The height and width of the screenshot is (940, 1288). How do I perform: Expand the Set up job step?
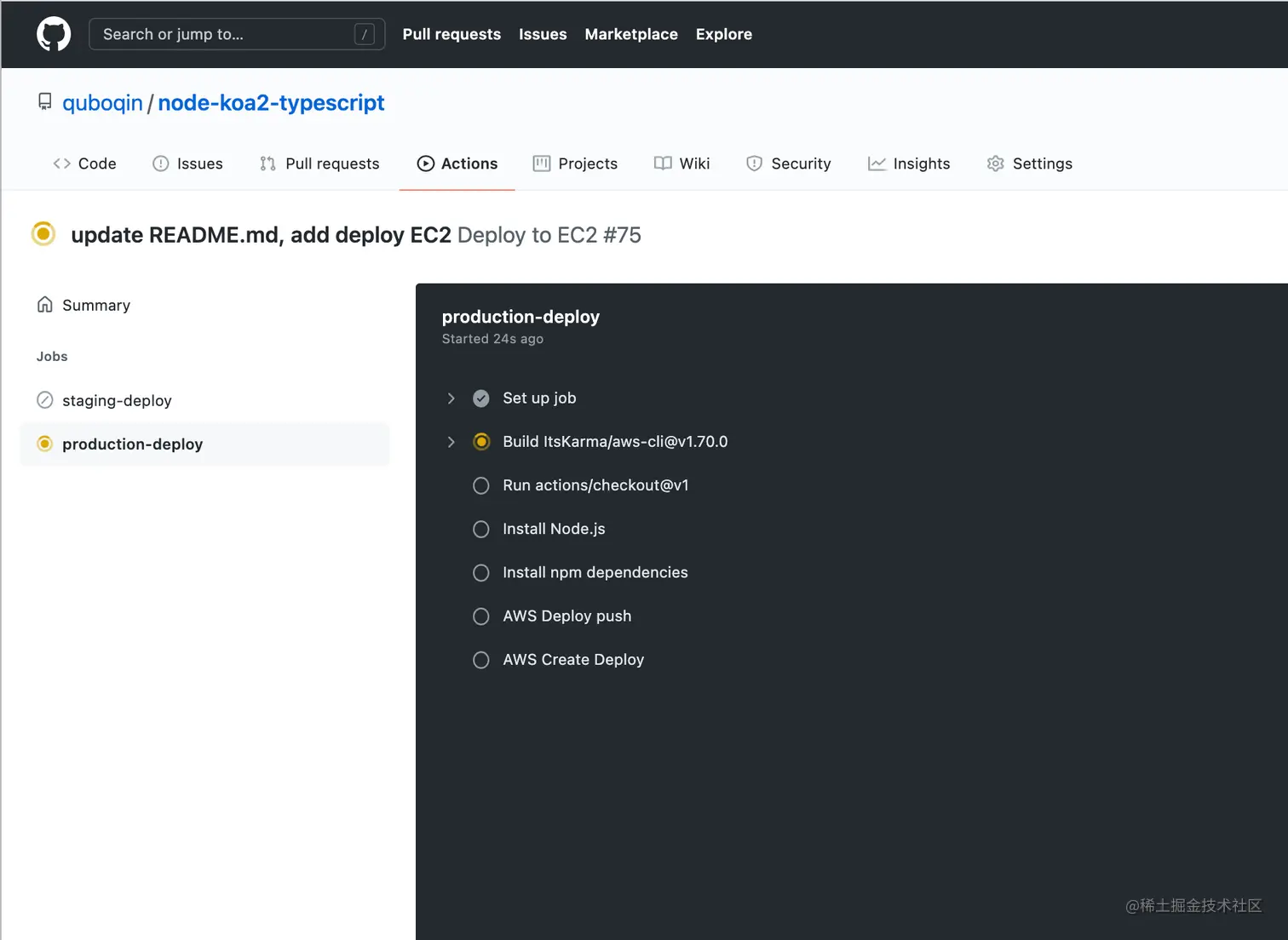click(x=451, y=398)
